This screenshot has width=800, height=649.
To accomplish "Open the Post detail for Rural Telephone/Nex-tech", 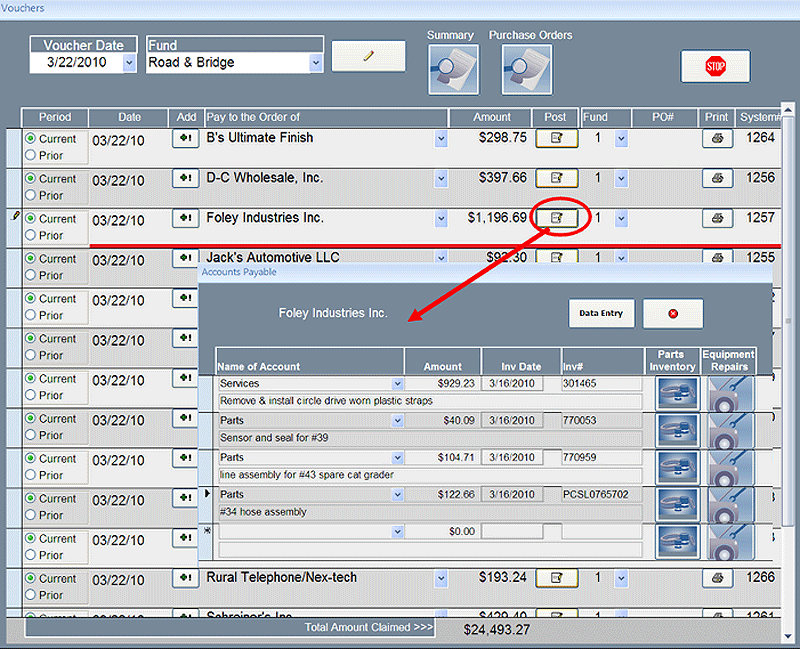I will [x=557, y=578].
